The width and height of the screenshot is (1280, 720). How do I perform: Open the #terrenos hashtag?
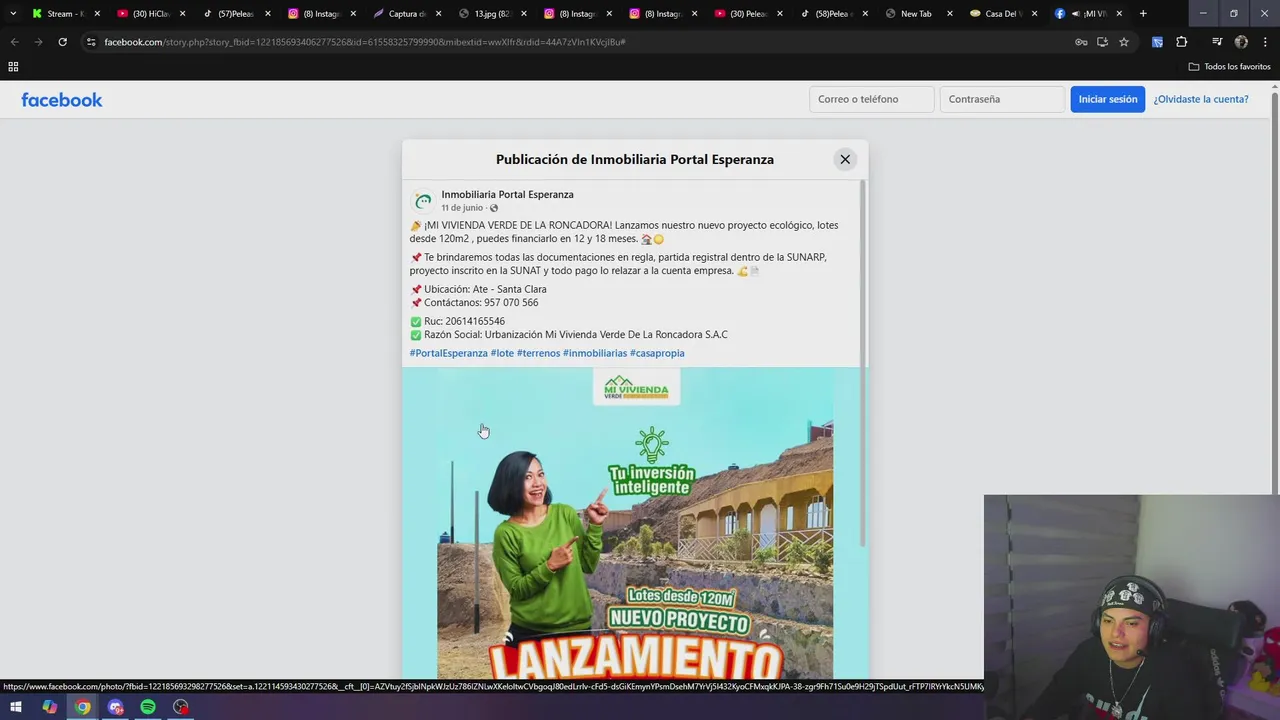click(538, 353)
